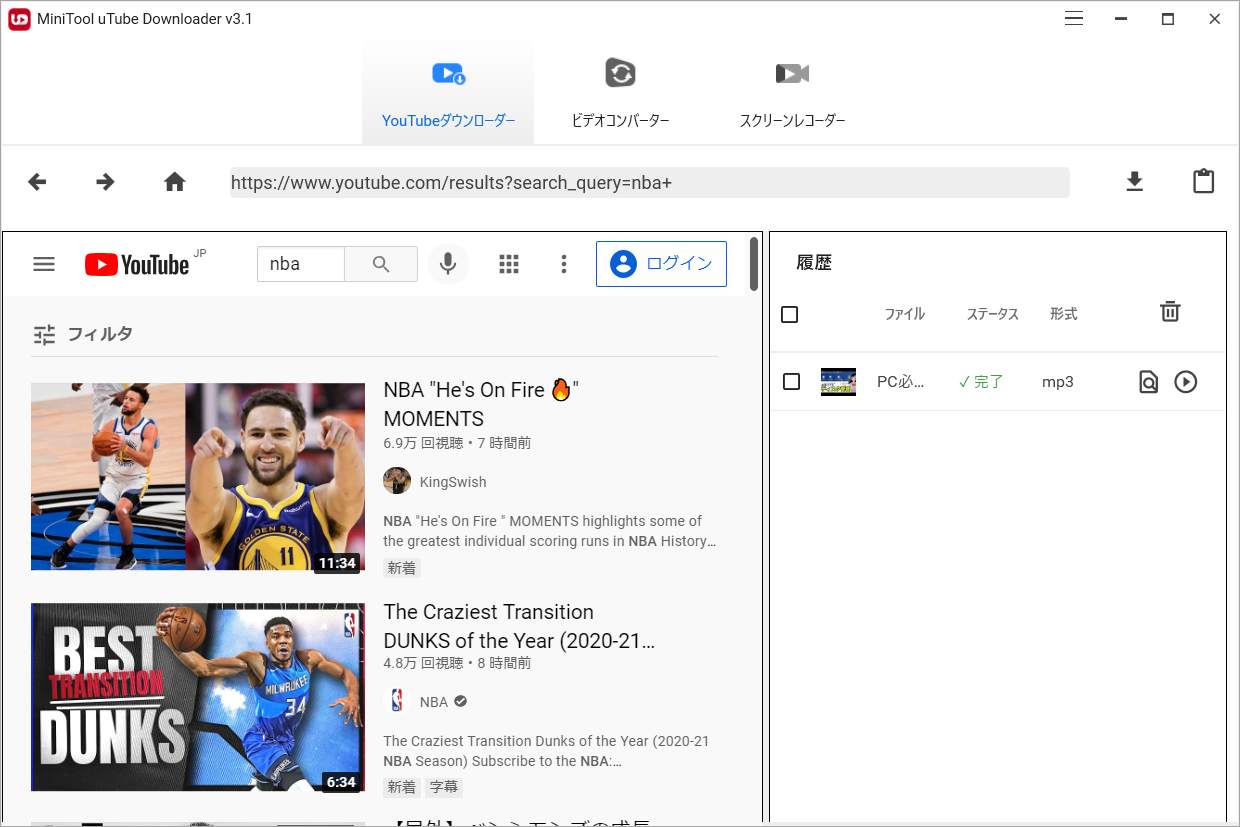Click the 完了 status text

point(981,382)
